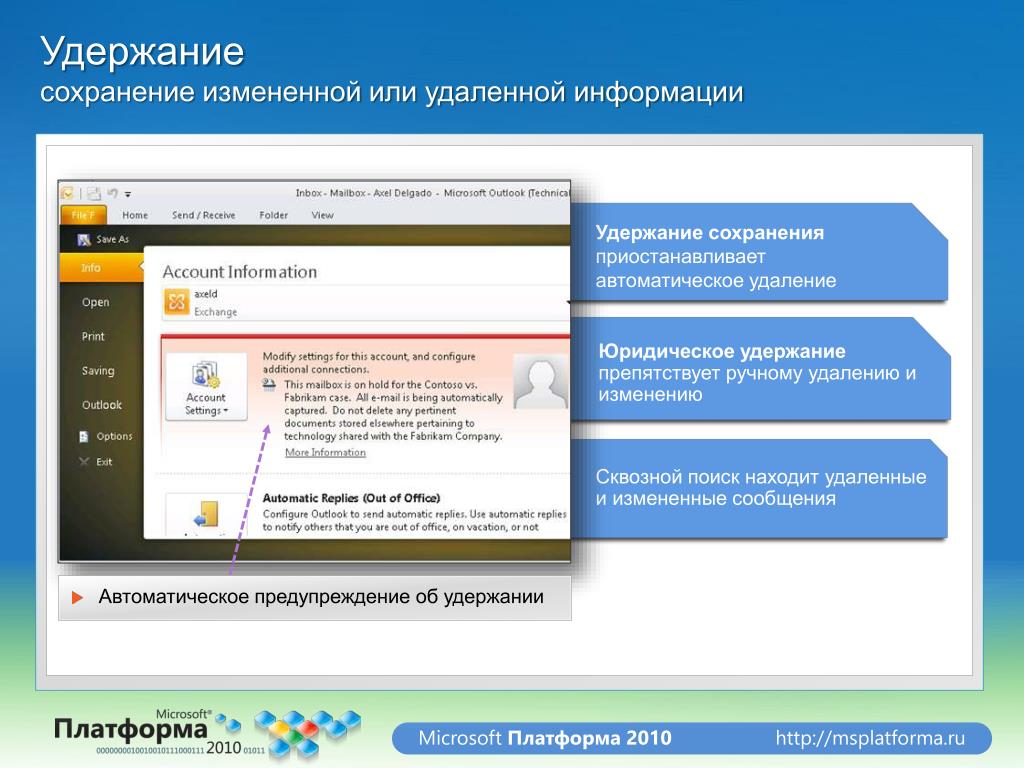
Task: Click the 'Сквозной поиск' callout
Action: pyautogui.click(x=759, y=488)
